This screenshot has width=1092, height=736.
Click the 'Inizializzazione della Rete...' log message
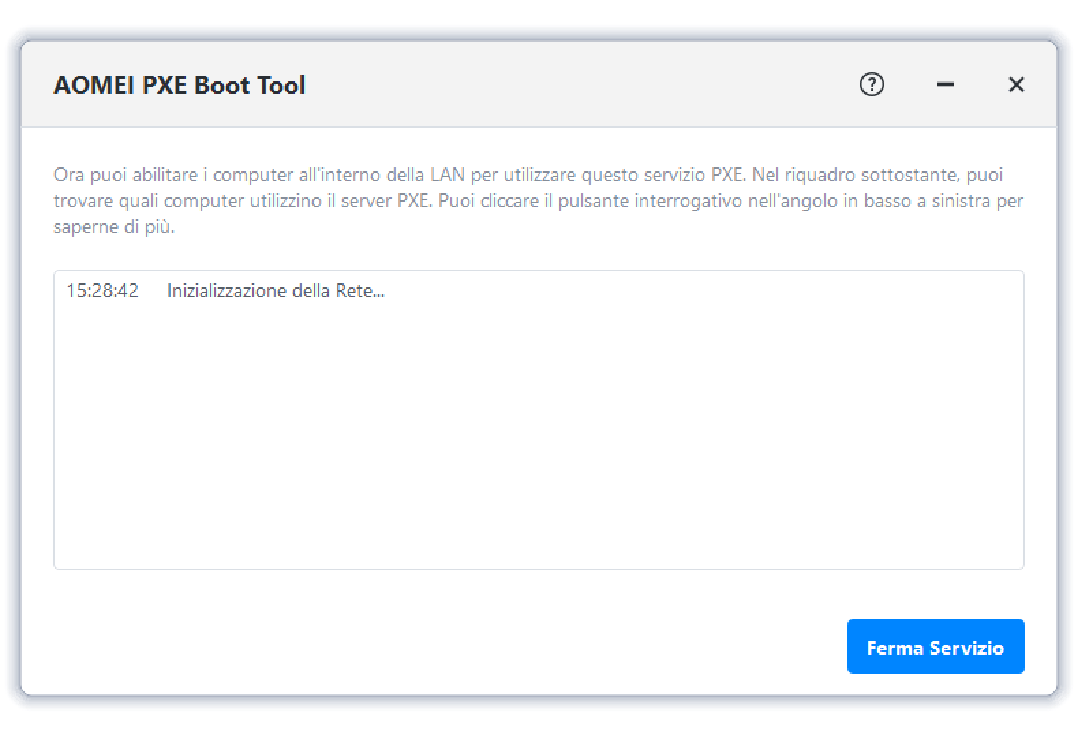(276, 291)
